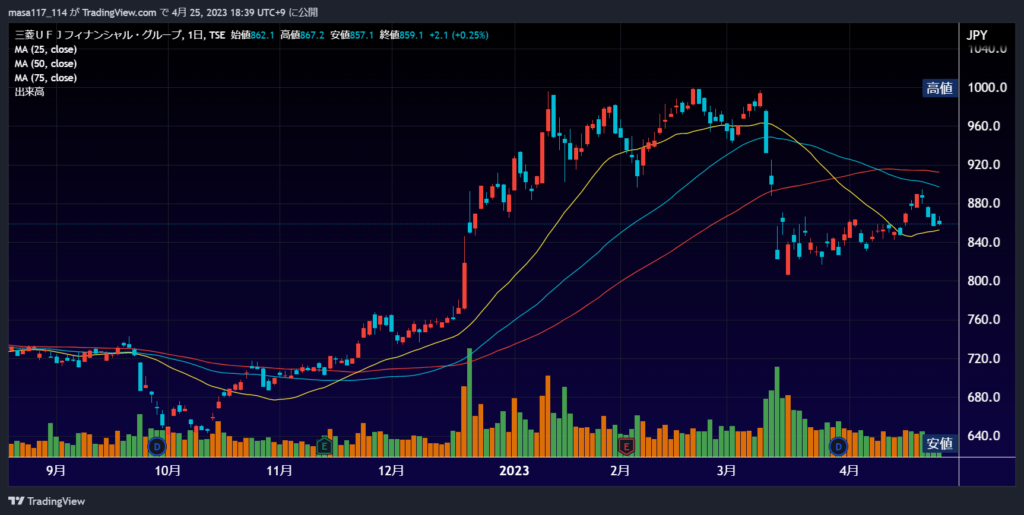Click the 出来高 volume indicator label
This screenshot has width=1024, height=515.
pos(29,93)
